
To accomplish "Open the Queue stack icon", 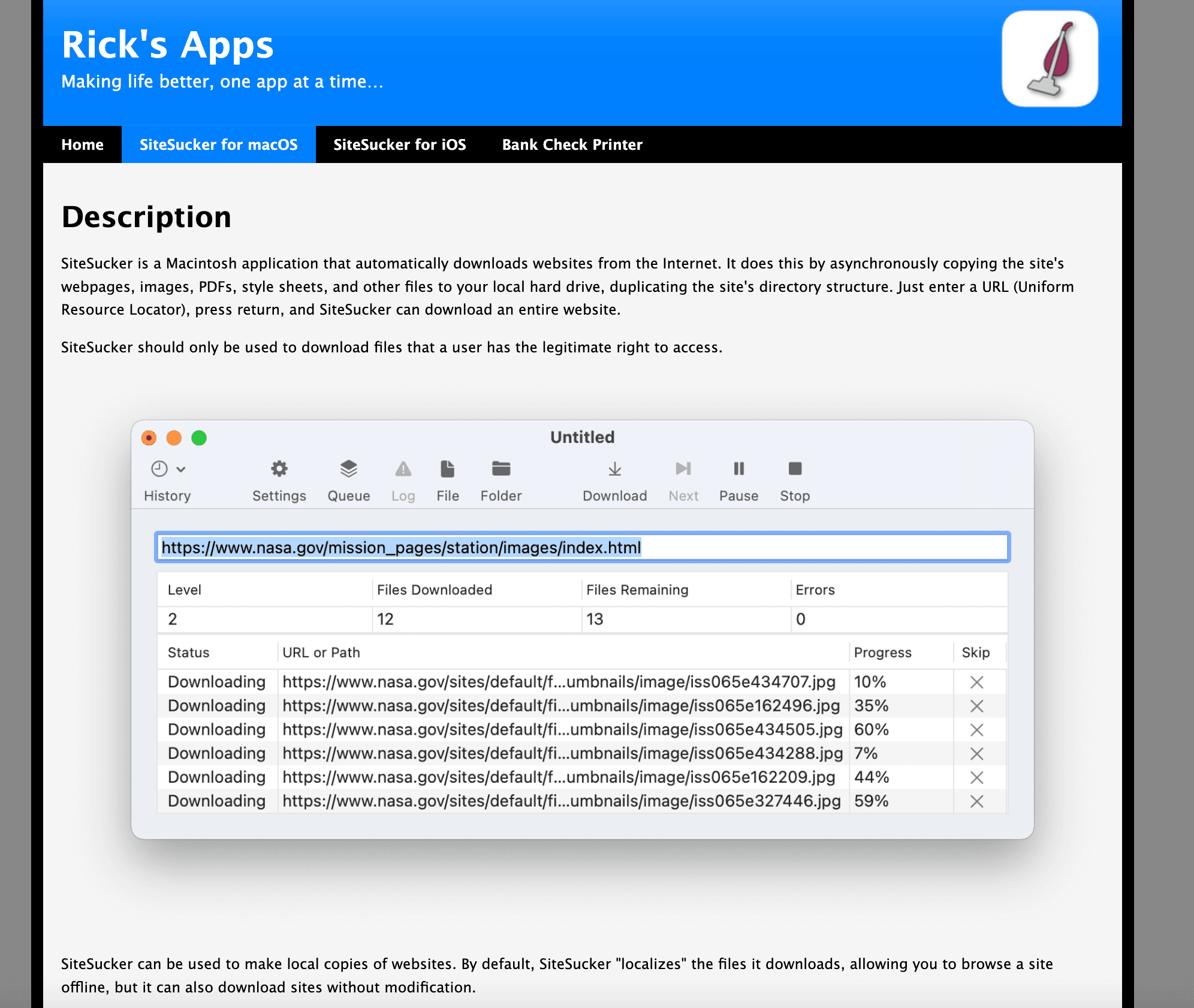I will 349,469.
